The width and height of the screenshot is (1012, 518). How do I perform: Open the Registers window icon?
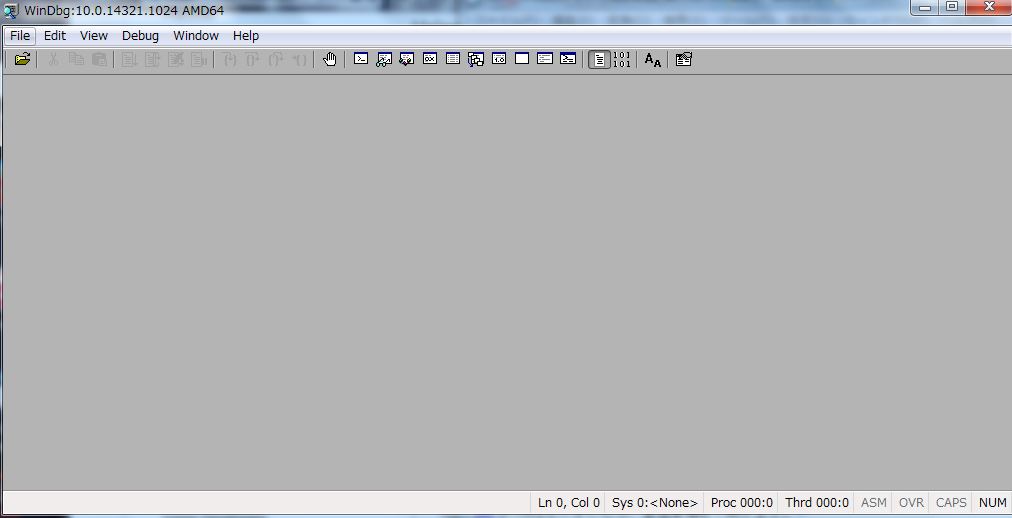(430, 59)
